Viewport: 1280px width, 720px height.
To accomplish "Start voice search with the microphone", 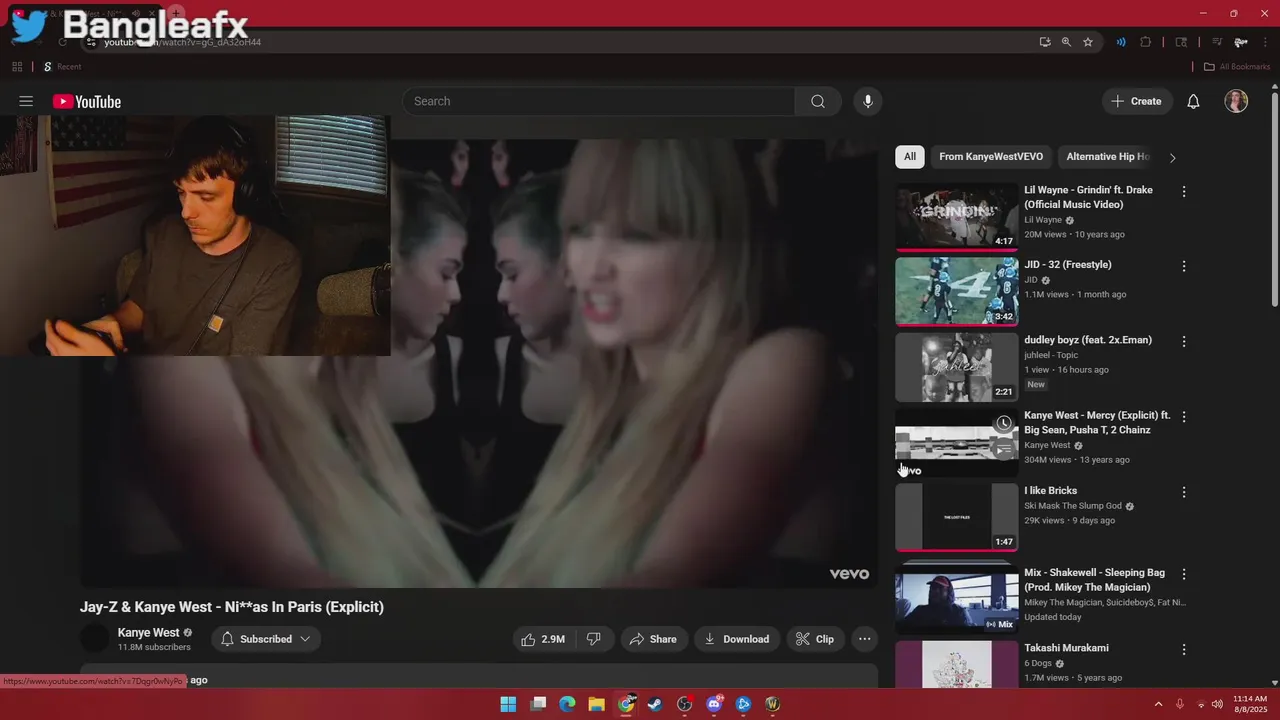I will tap(868, 101).
